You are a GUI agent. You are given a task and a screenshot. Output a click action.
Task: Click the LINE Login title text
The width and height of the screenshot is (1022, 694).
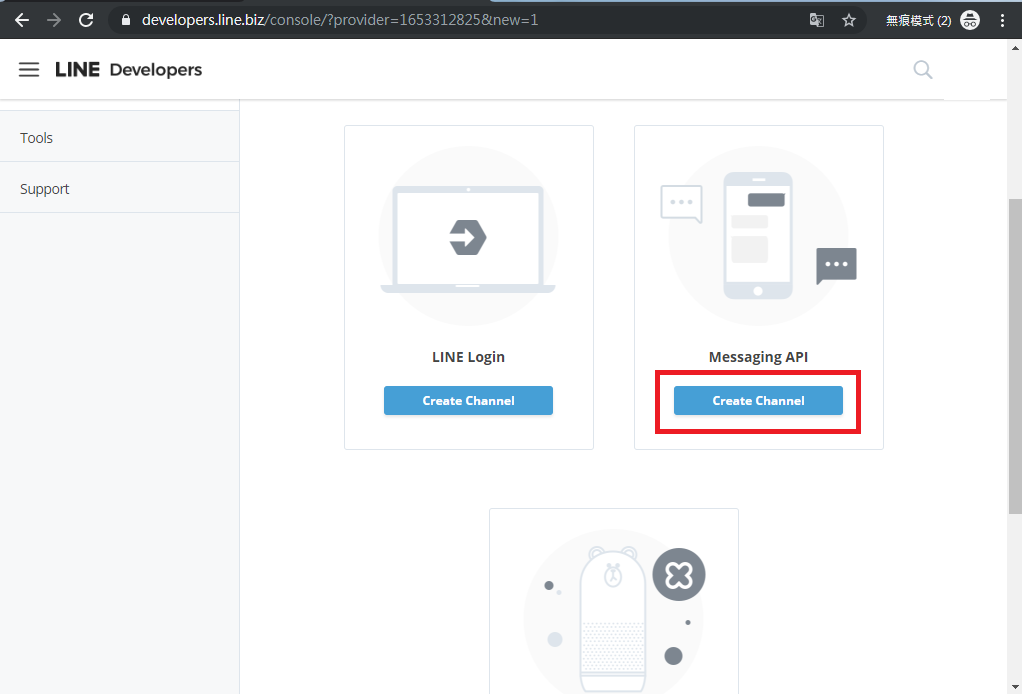click(x=468, y=357)
